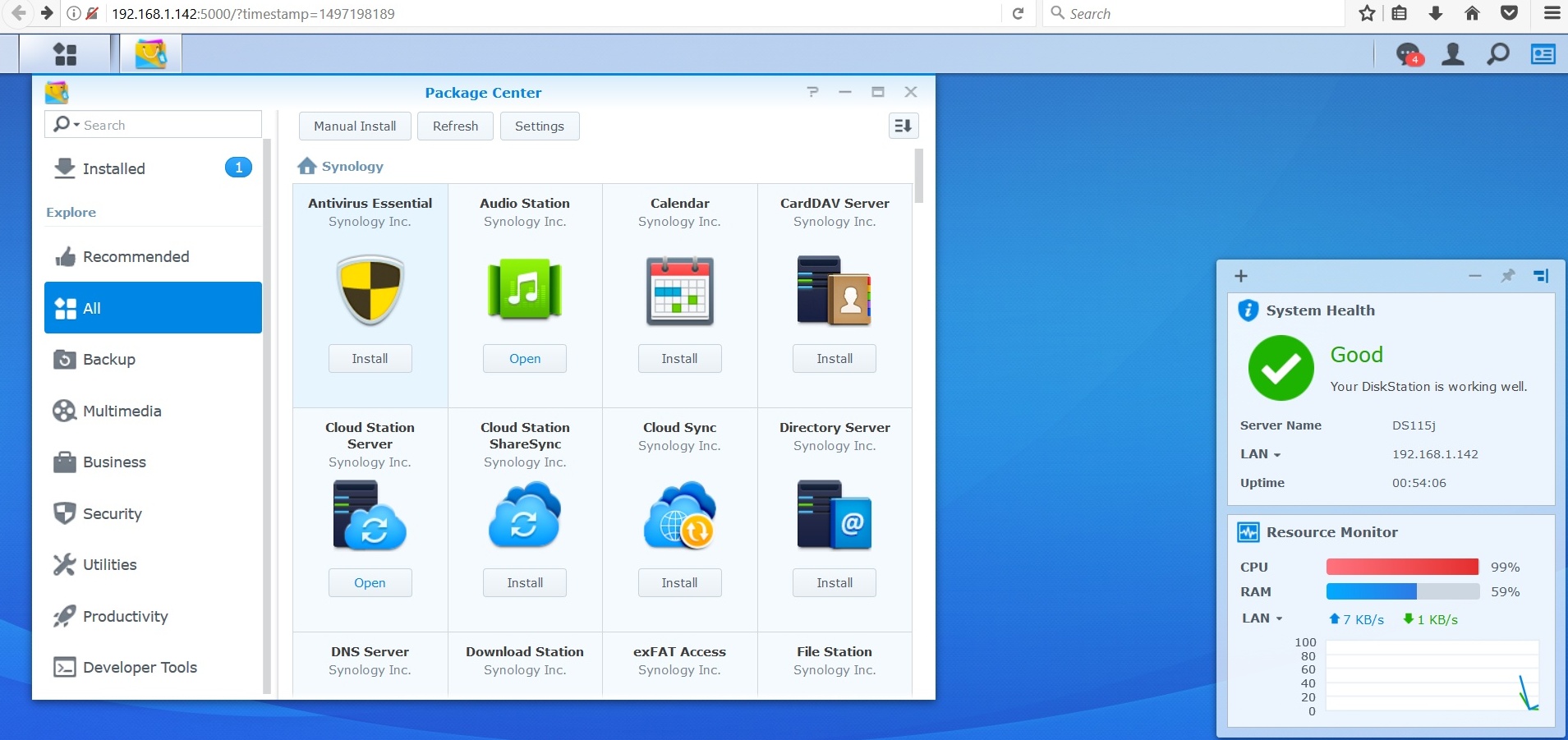This screenshot has width=1568, height=740.
Task: Install the Calendar package
Action: coord(680,359)
